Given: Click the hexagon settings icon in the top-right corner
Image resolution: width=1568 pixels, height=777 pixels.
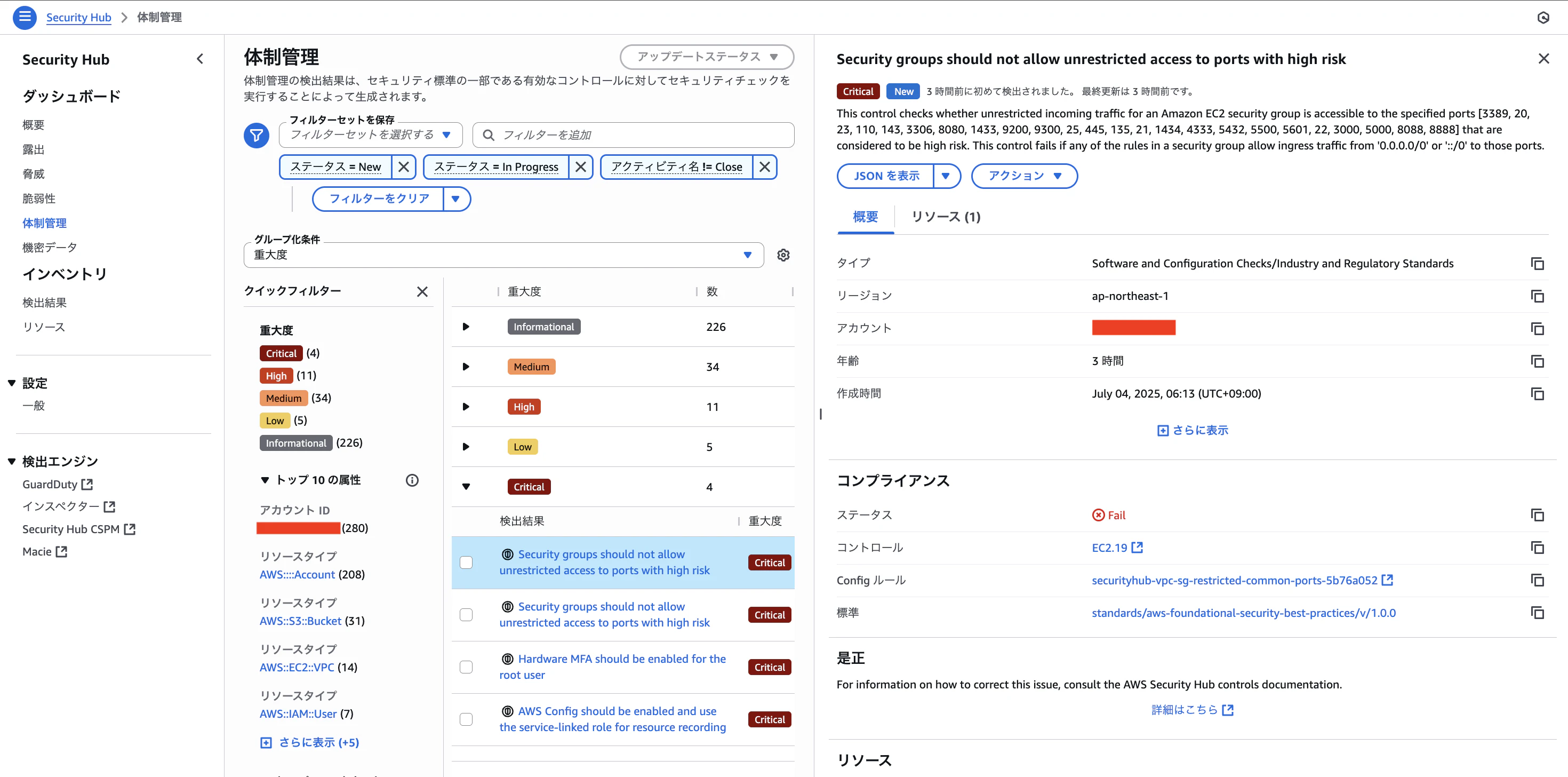Looking at the screenshot, I should pyautogui.click(x=1543, y=18).
